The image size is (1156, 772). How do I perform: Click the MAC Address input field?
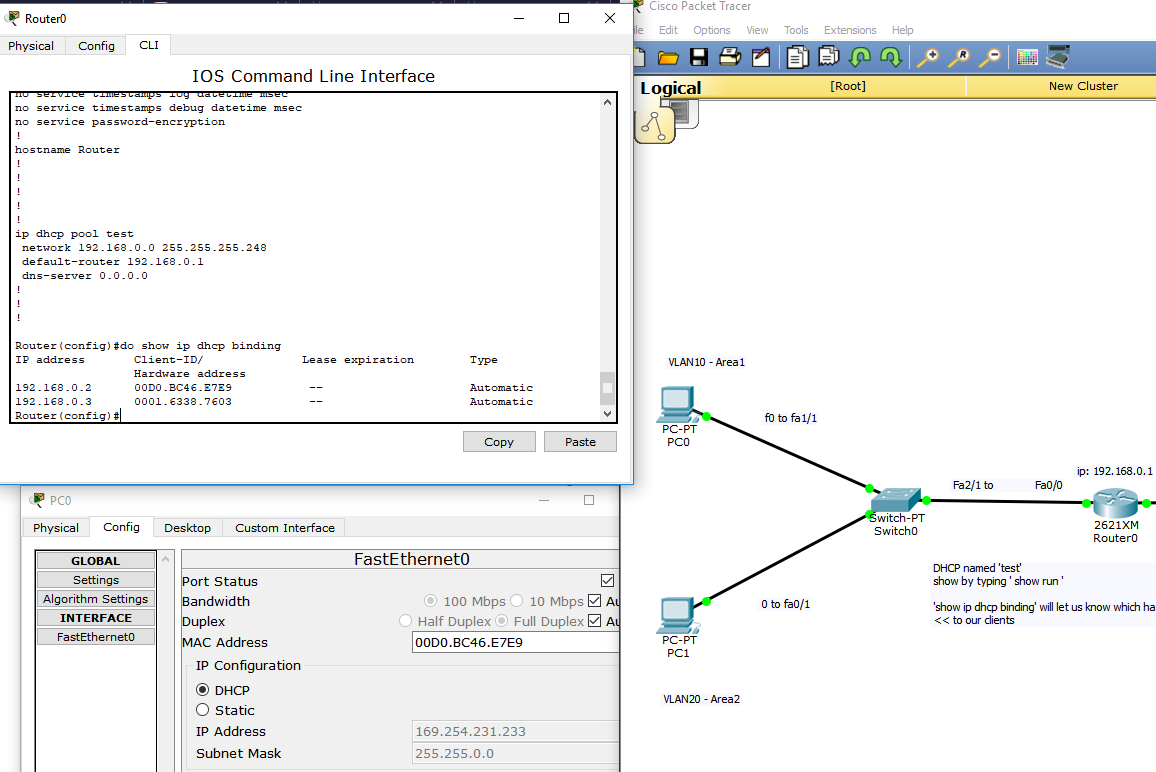pyautogui.click(x=514, y=643)
